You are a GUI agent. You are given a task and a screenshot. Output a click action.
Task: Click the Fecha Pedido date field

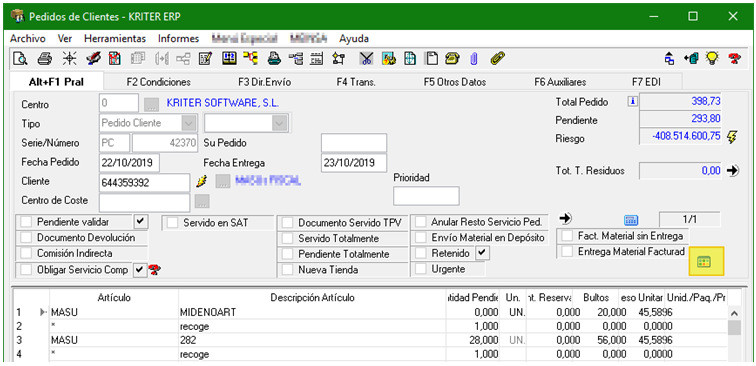click(129, 163)
